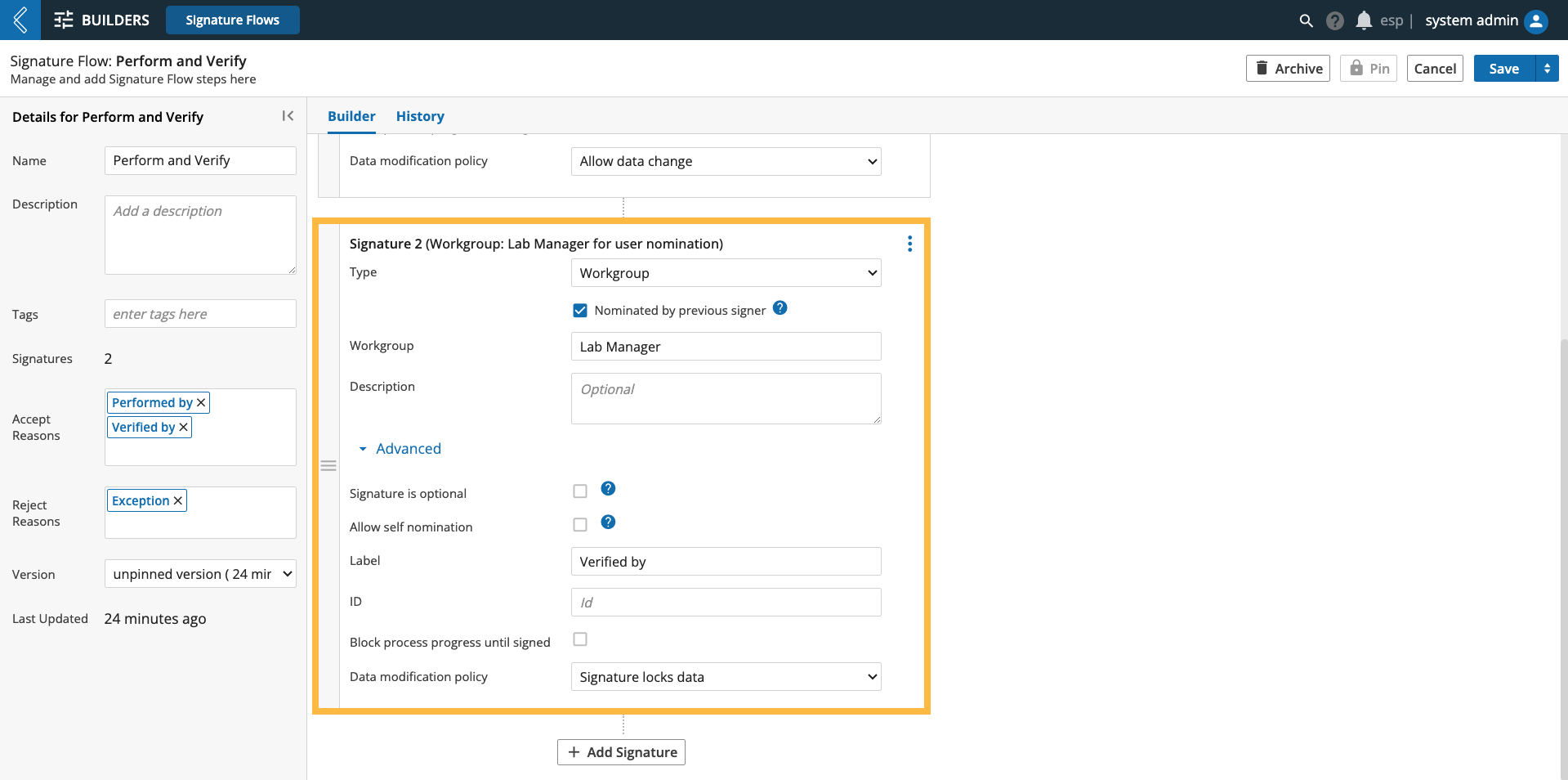Switch to the History tab
This screenshot has width=1568, height=780.
[x=420, y=116]
